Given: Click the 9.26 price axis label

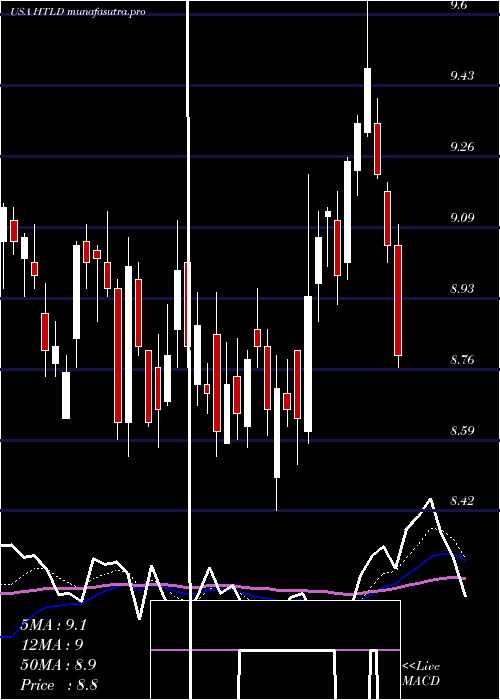Looking at the screenshot, I should tap(462, 146).
